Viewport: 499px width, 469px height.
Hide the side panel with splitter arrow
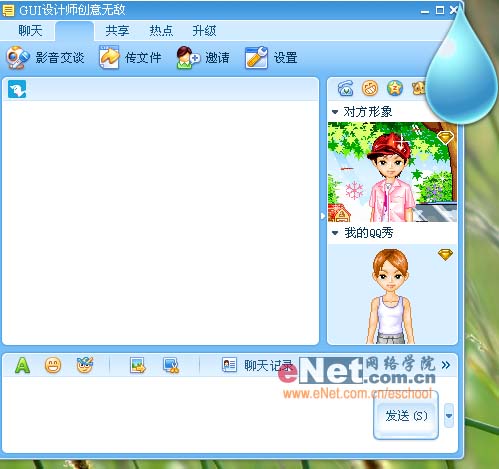(x=323, y=216)
